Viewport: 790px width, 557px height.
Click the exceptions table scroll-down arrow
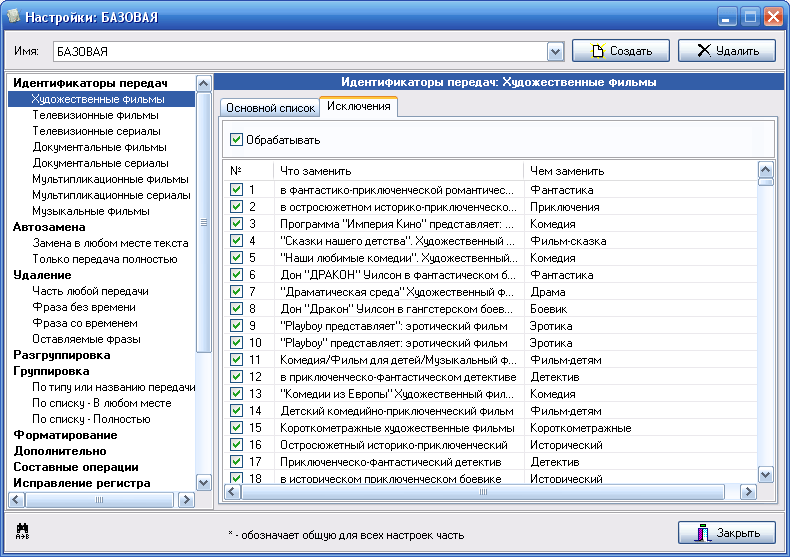click(765, 474)
